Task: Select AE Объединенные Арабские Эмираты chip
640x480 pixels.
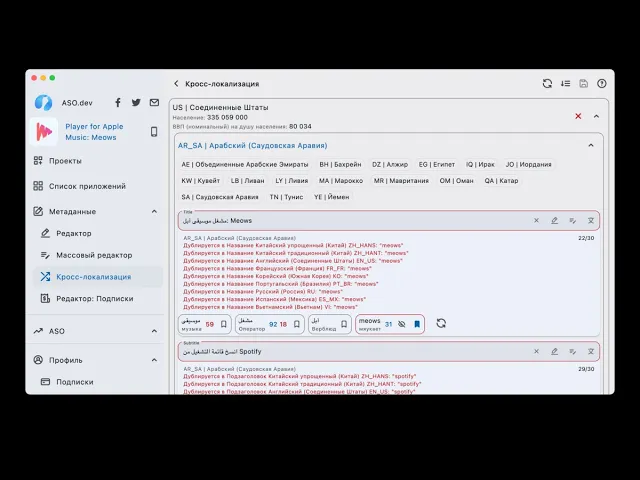Action: click(x=244, y=164)
